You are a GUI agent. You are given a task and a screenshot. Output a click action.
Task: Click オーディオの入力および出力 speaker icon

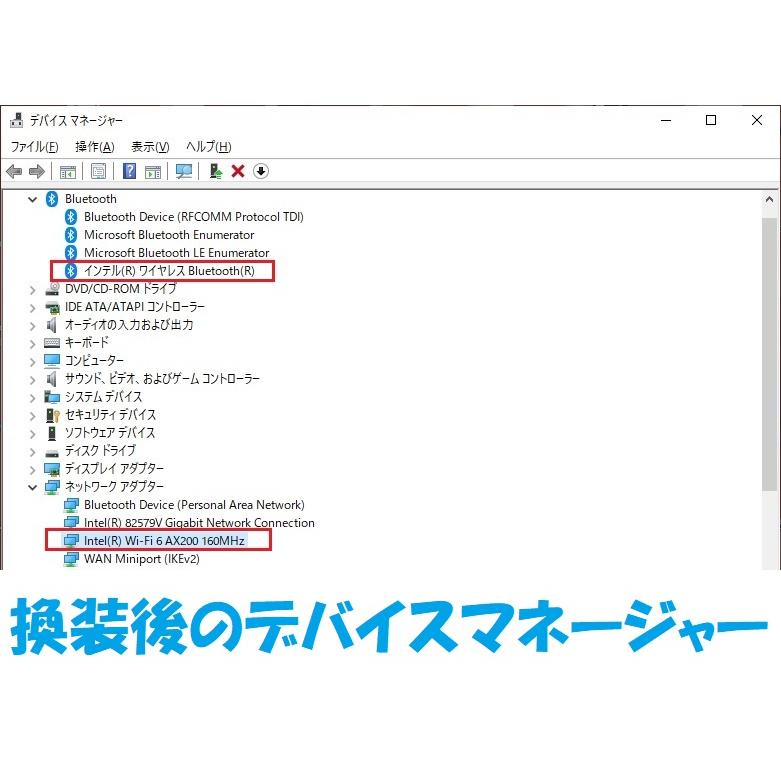(x=51, y=325)
